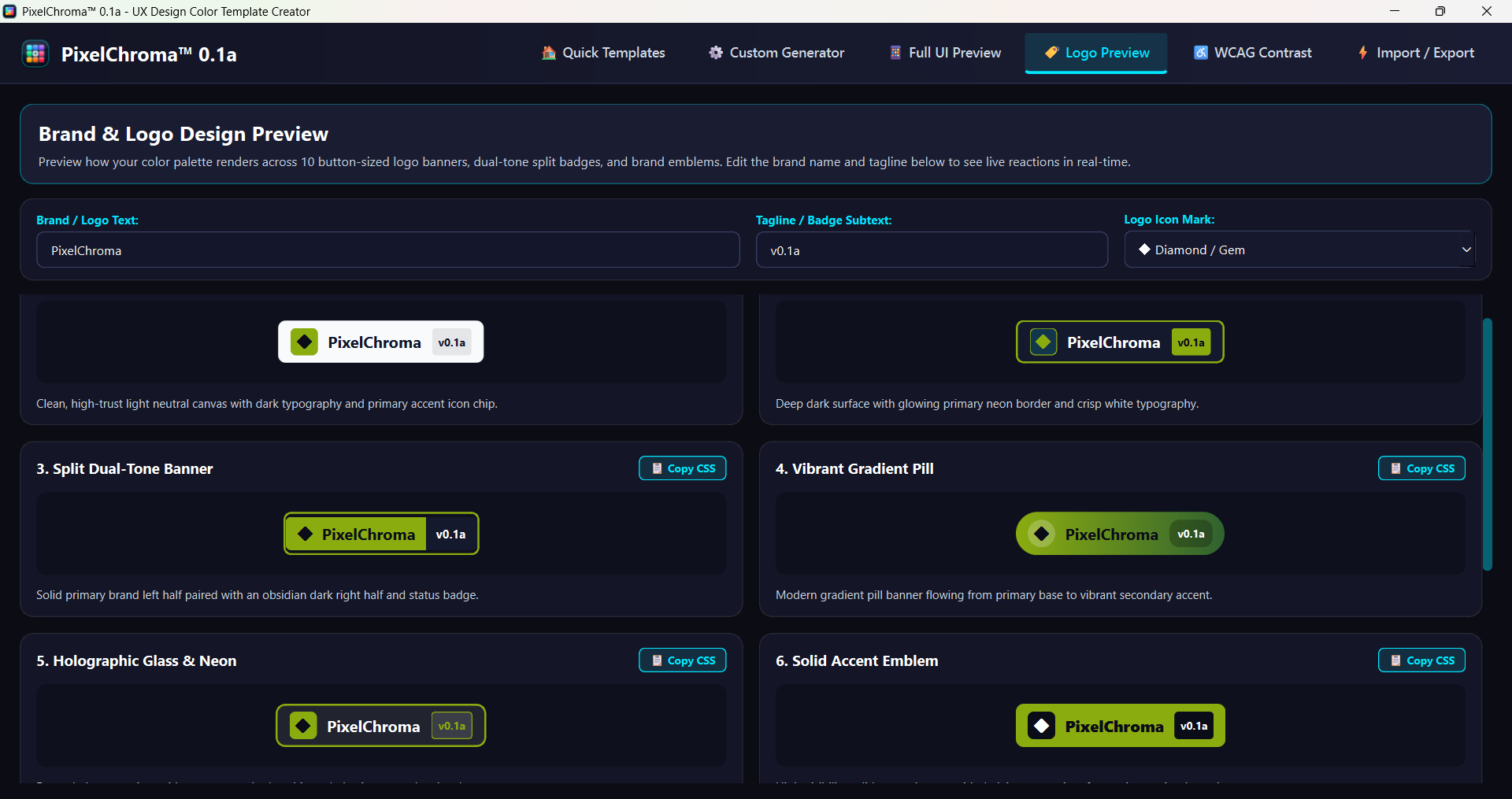This screenshot has width=1512, height=799.
Task: Click "Brand & Logo Design Preview" heading
Action: (183, 134)
